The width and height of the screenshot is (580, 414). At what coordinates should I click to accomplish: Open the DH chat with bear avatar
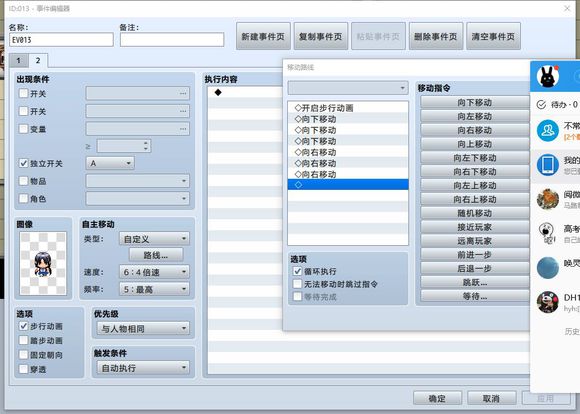point(548,302)
